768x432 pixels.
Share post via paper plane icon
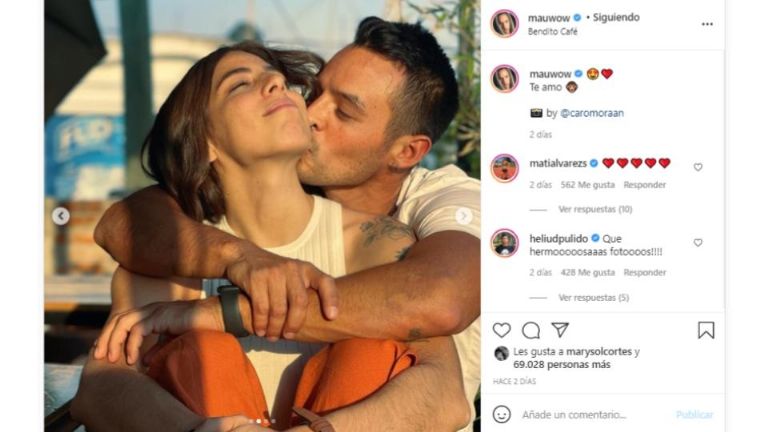tap(560, 330)
